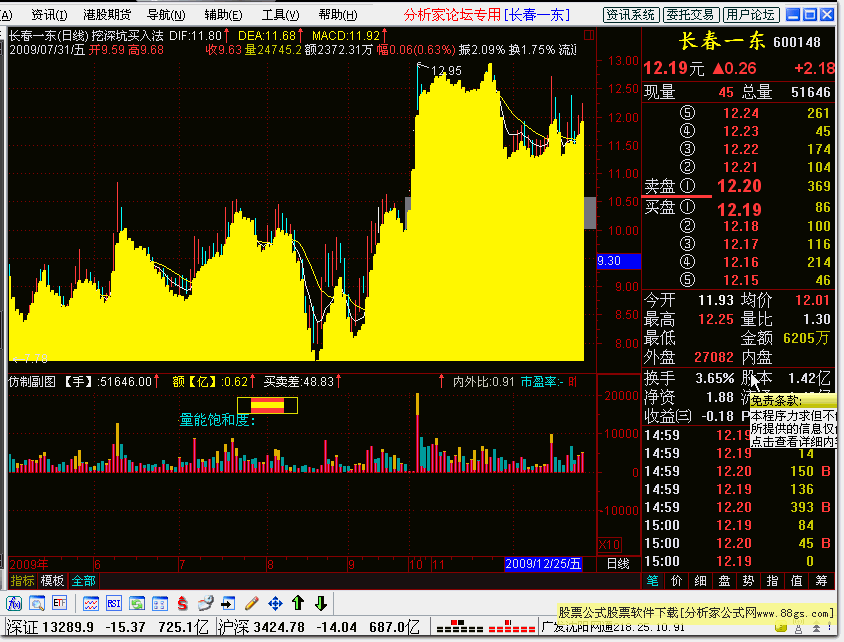Switch to the 全部 tab
Image resolution: width=844 pixels, height=642 pixels.
tap(83, 581)
